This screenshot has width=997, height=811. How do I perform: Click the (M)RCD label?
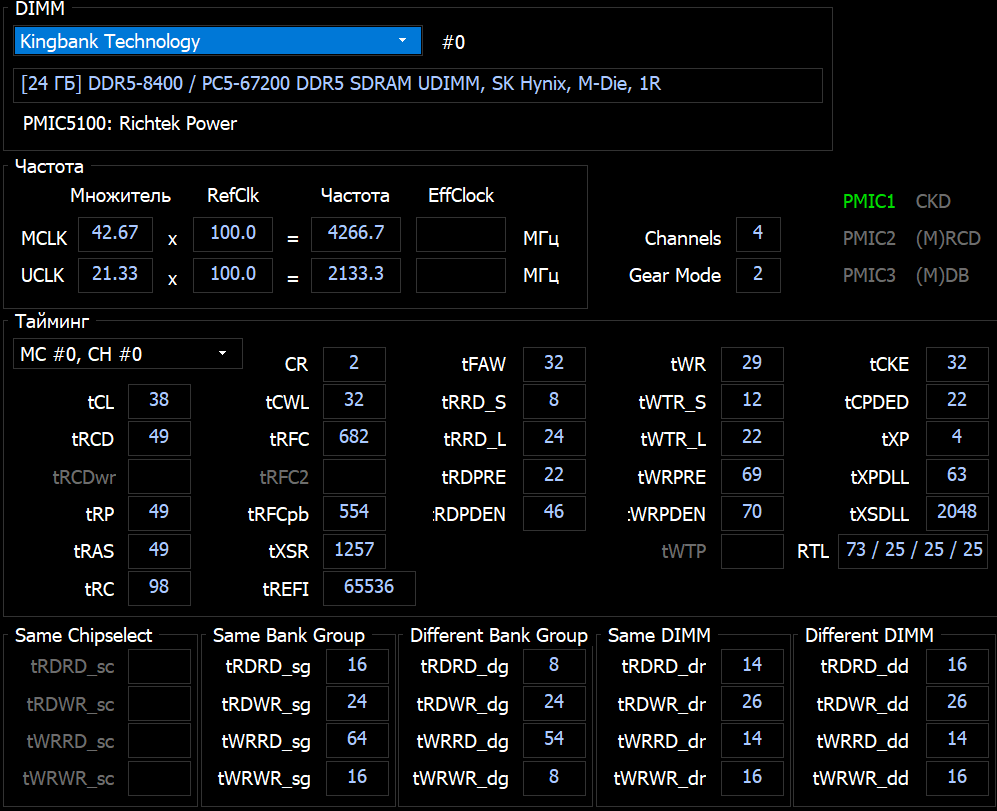click(948, 239)
